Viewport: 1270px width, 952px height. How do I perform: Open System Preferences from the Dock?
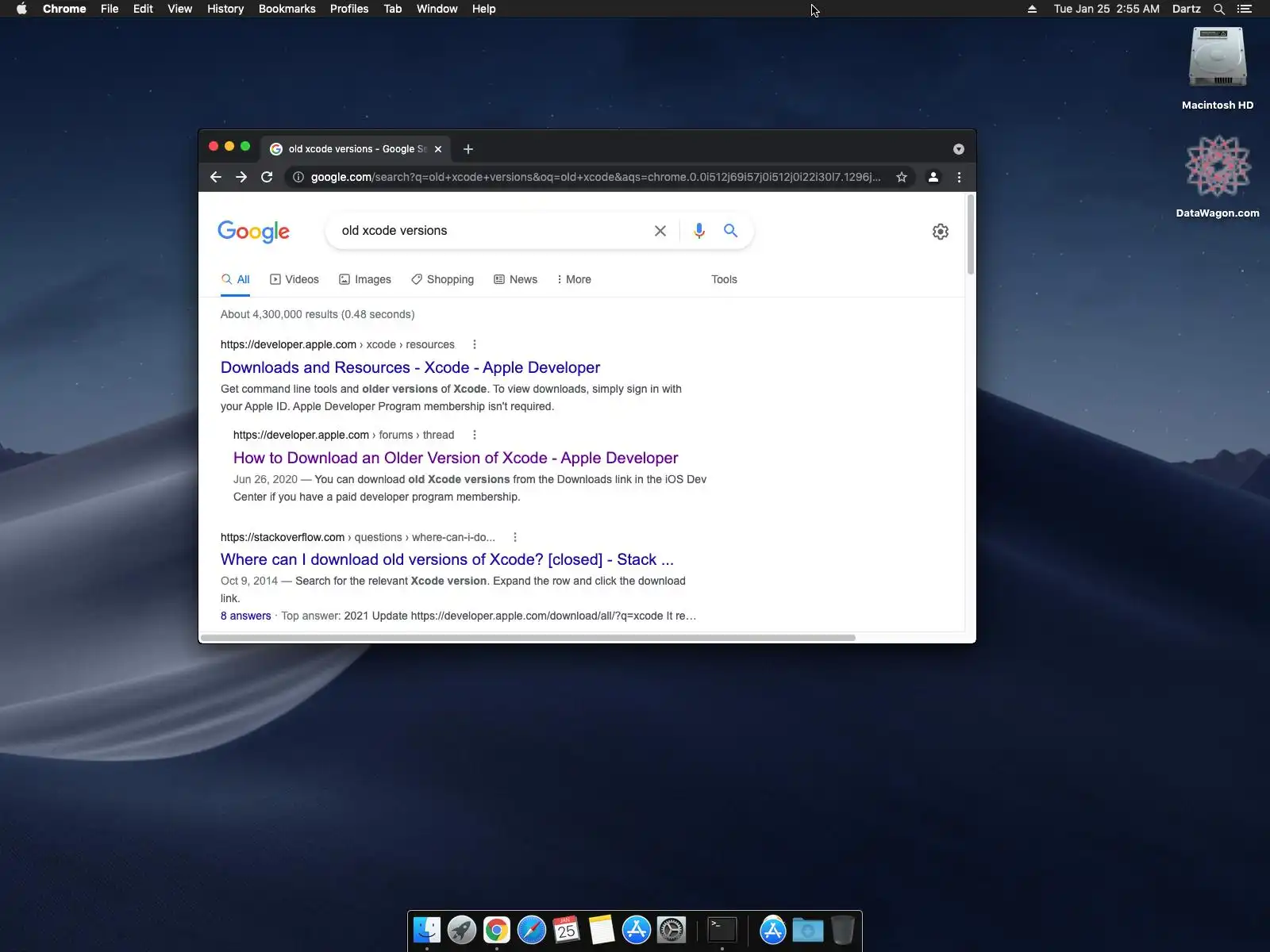click(x=672, y=930)
